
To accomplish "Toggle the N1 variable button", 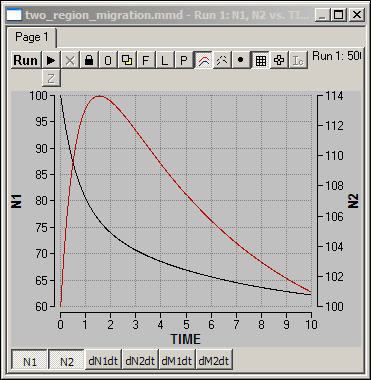I will 30,361.
